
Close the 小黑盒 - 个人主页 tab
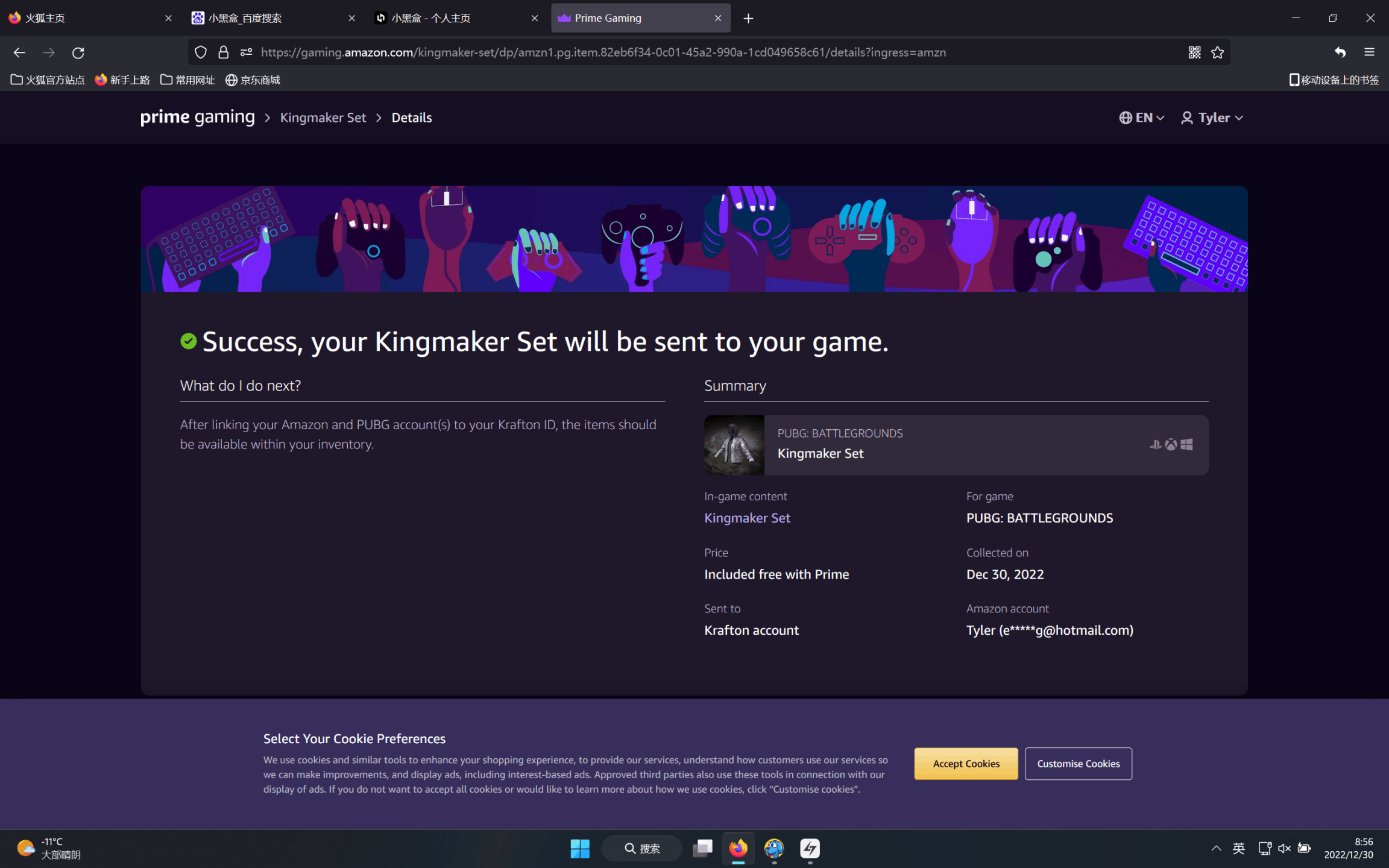point(535,18)
